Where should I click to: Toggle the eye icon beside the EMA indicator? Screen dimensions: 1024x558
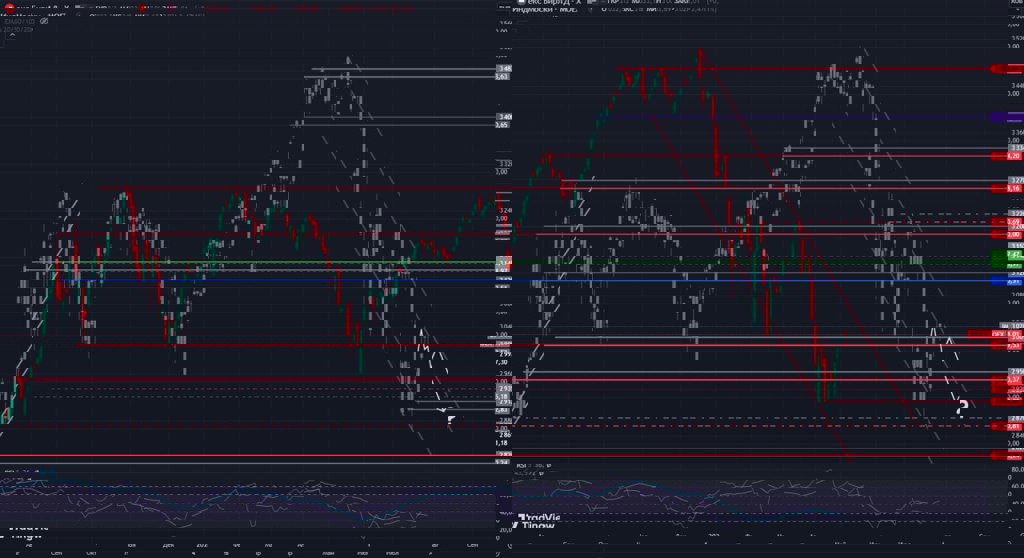click(44, 21)
